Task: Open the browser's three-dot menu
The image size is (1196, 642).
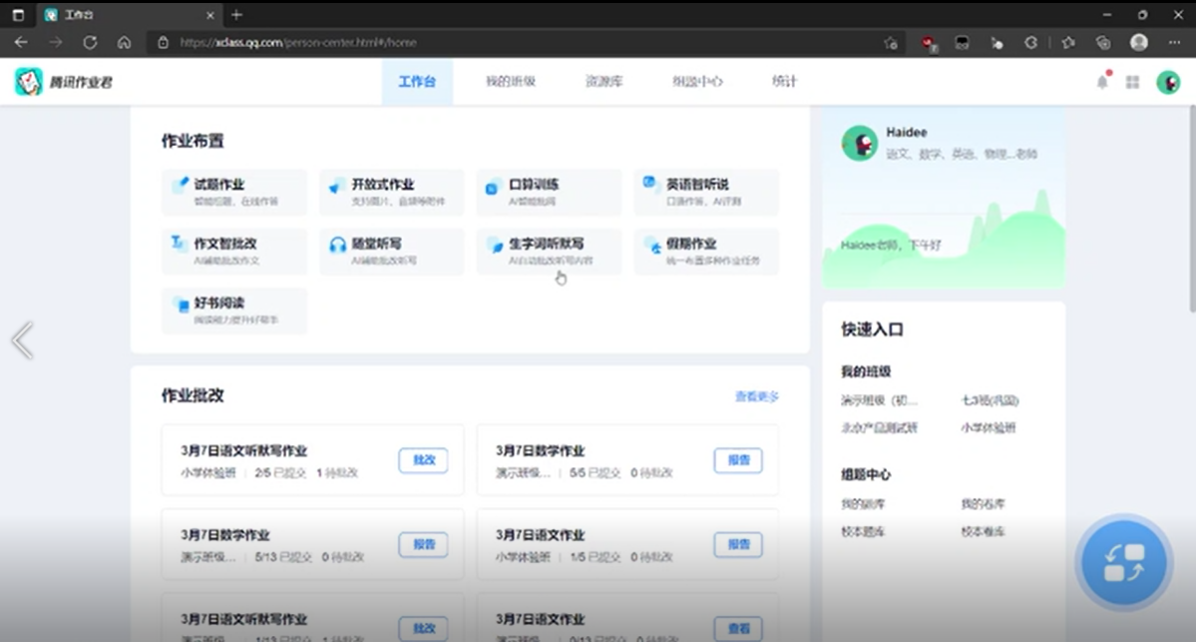Action: 1174,42
